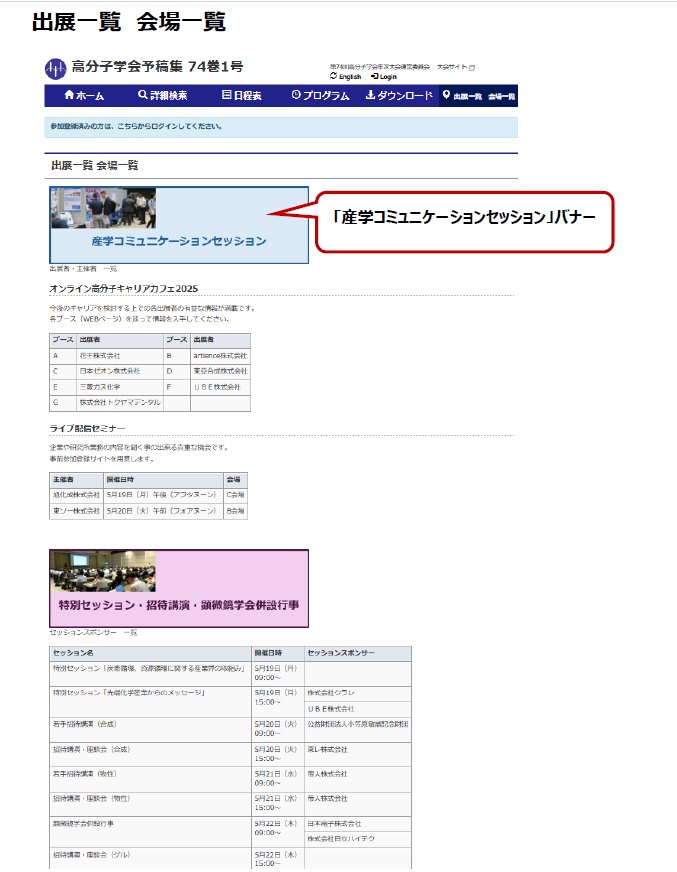
Task: Select booth B exhibitor artience株式会社
Action: [220, 355]
